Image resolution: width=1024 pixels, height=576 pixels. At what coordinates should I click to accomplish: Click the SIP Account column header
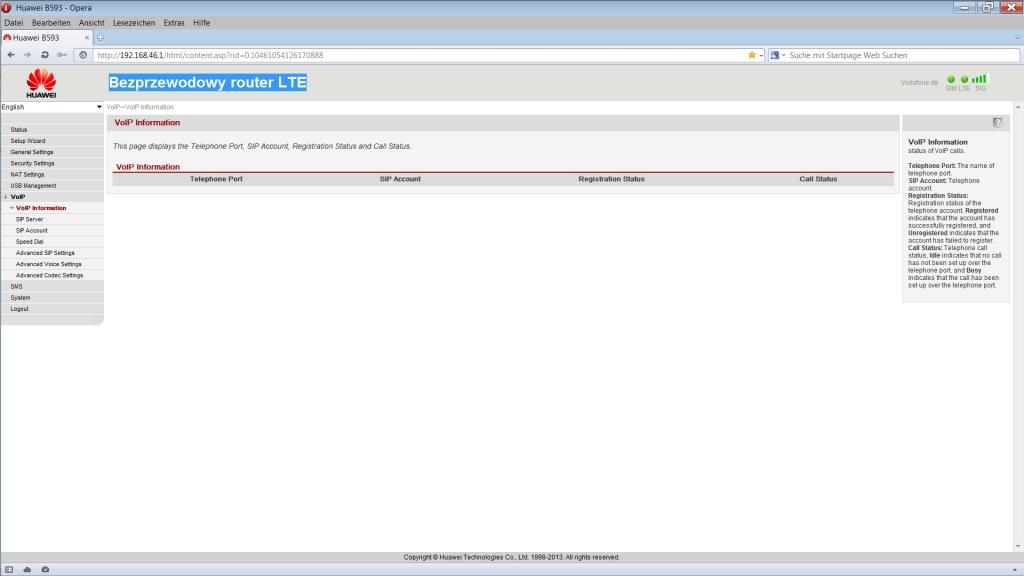[400, 179]
